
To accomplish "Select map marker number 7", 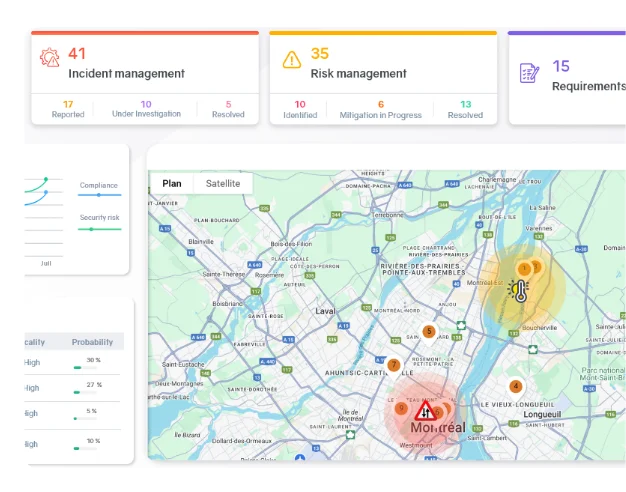I will [x=394, y=366].
